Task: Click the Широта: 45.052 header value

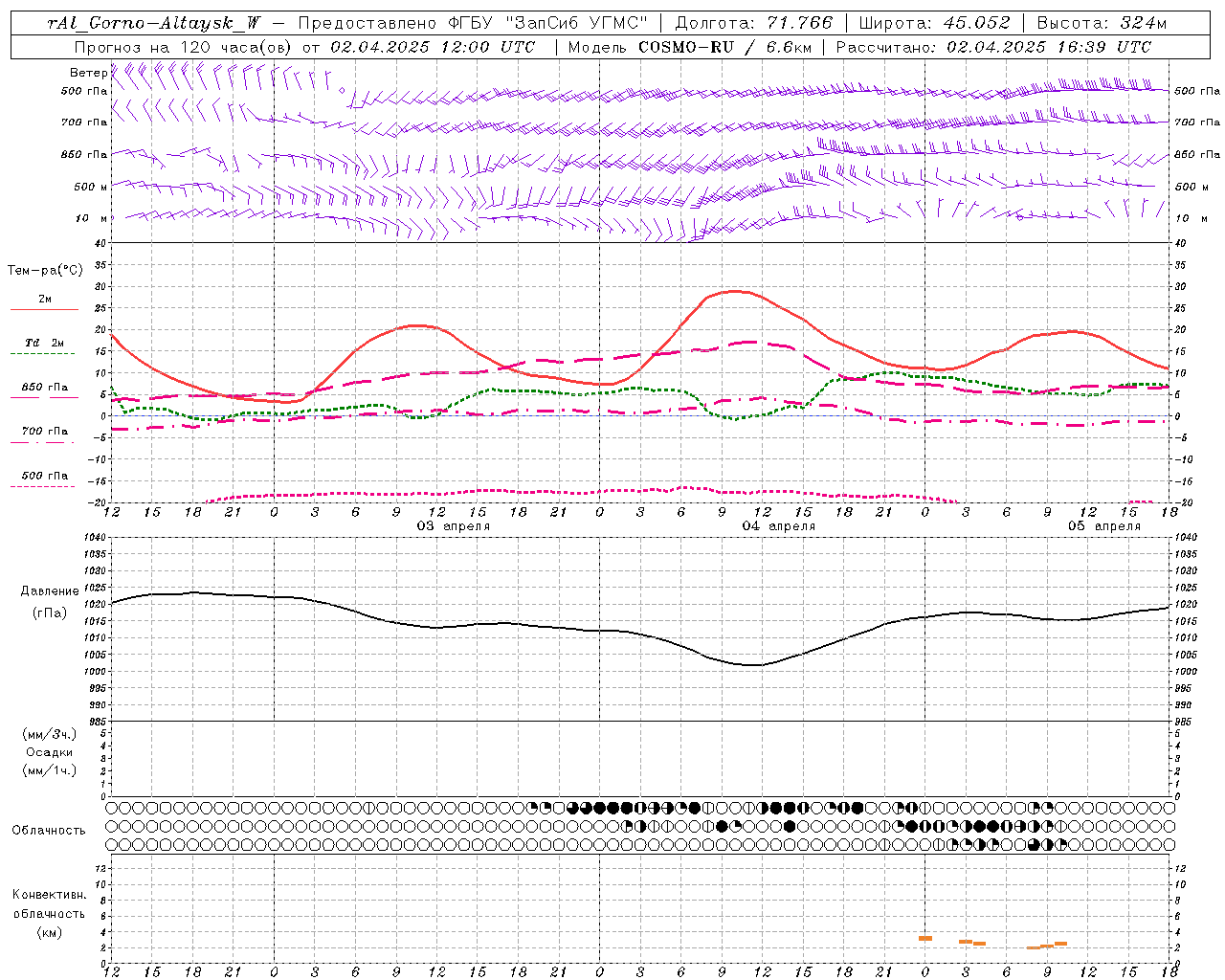Action: click(x=934, y=23)
